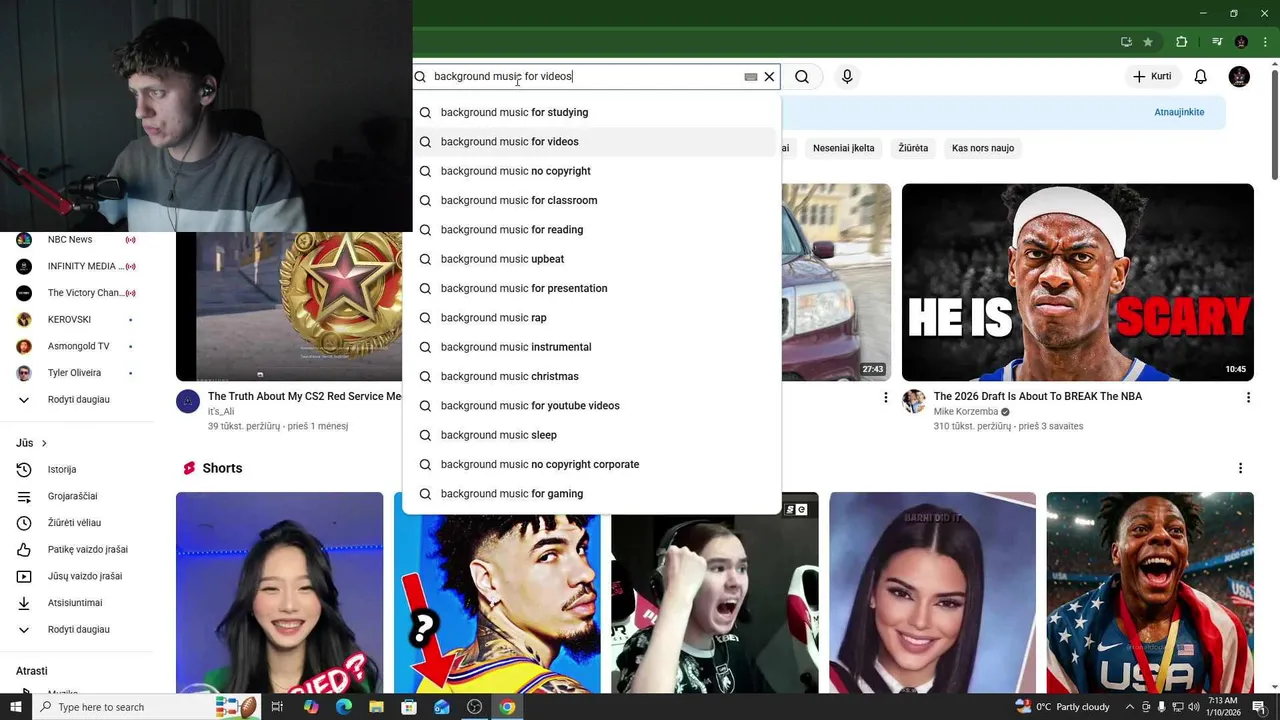Choose 'background music for classroom' suggestion
The width and height of the screenshot is (1280, 720).
click(591, 200)
